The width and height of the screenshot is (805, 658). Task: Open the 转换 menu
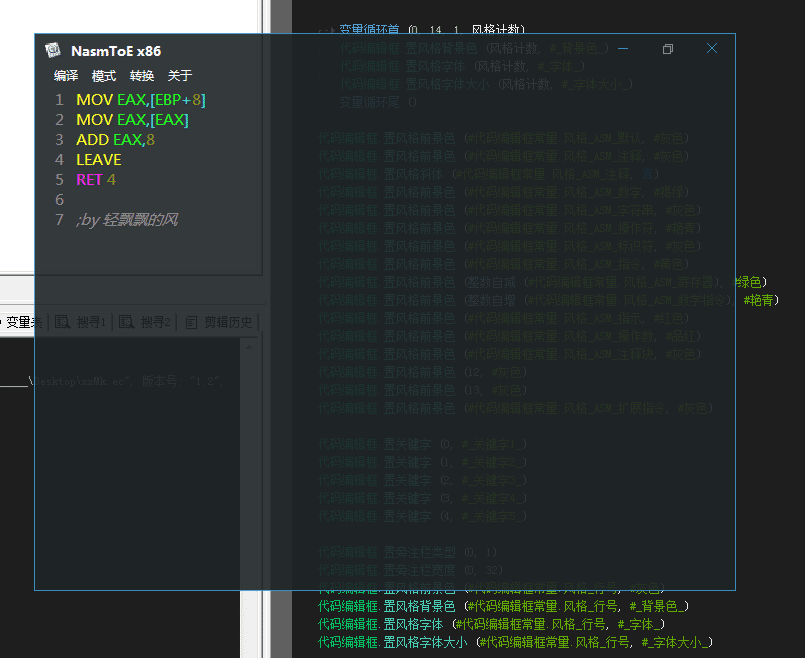(142, 76)
